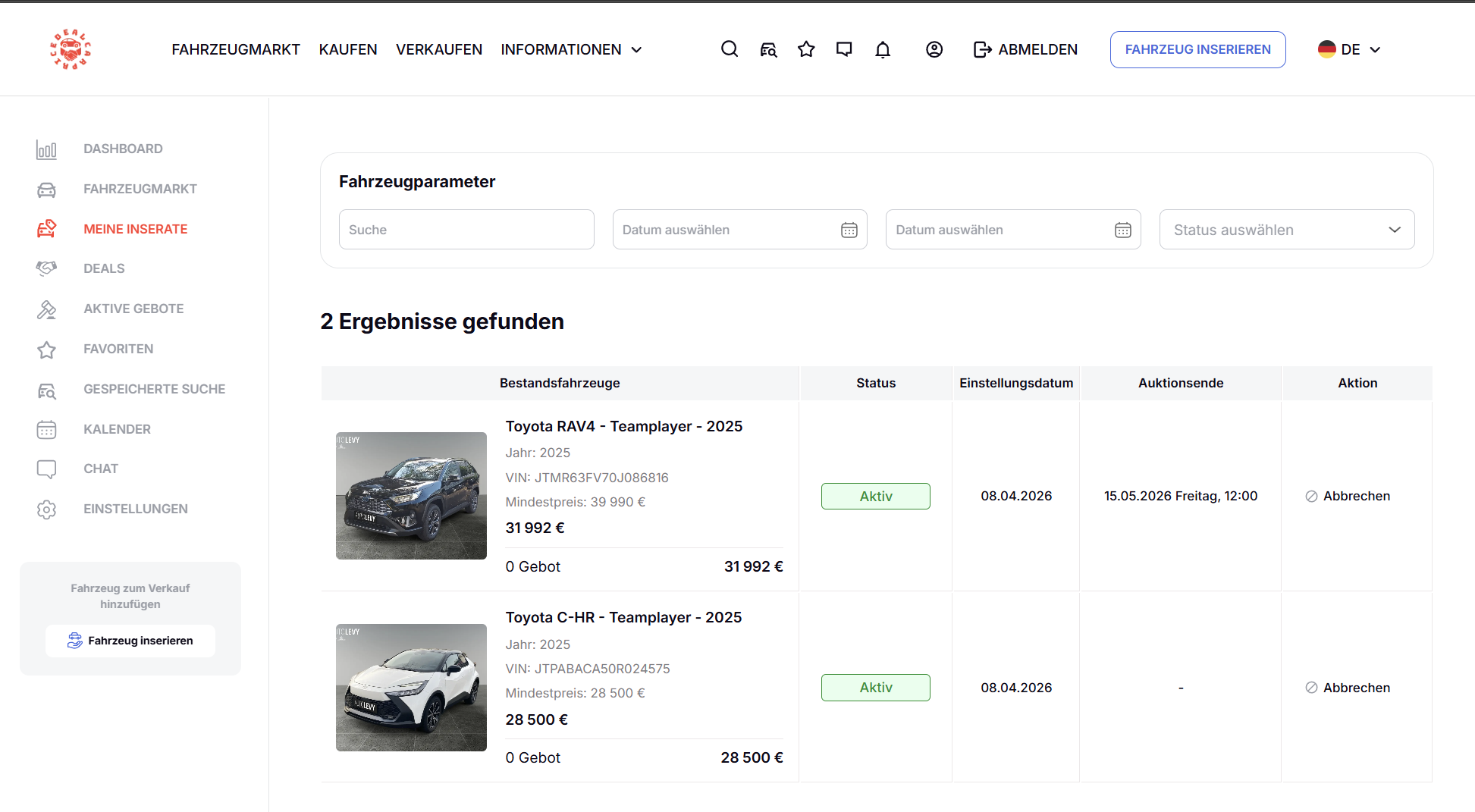Select DEALS in the sidebar
Screen dimensions: 1475x812
pyautogui.click(x=104, y=268)
